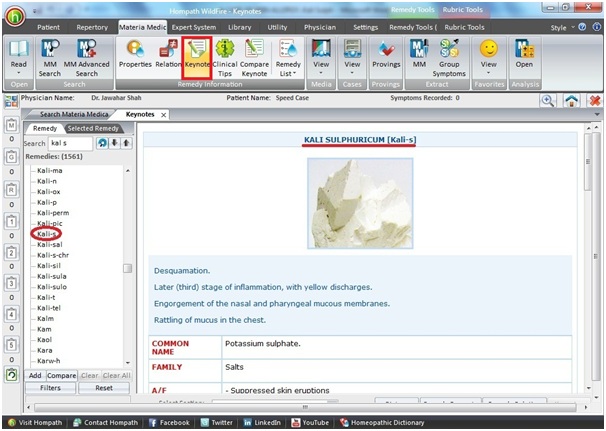Screen dimensions: 606x431
Task: Expand tab list dropdown arrow
Action: tap(597, 115)
